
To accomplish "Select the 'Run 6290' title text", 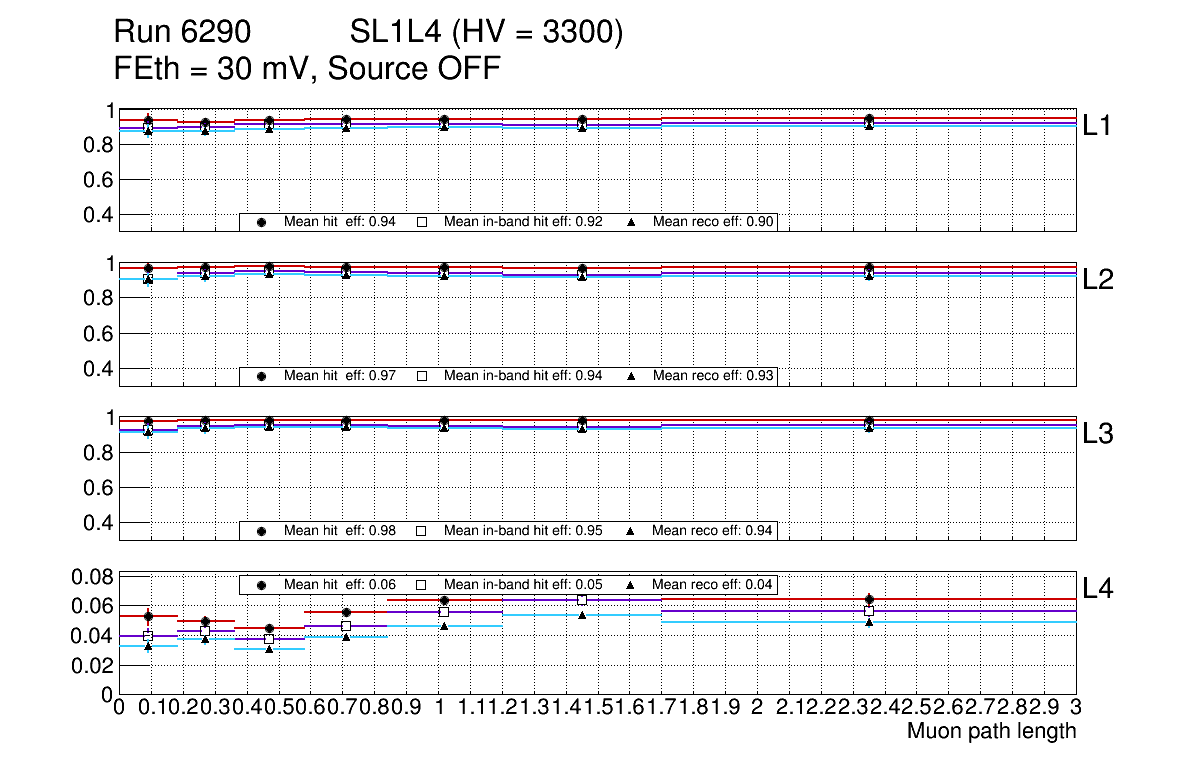I will 181,34.
